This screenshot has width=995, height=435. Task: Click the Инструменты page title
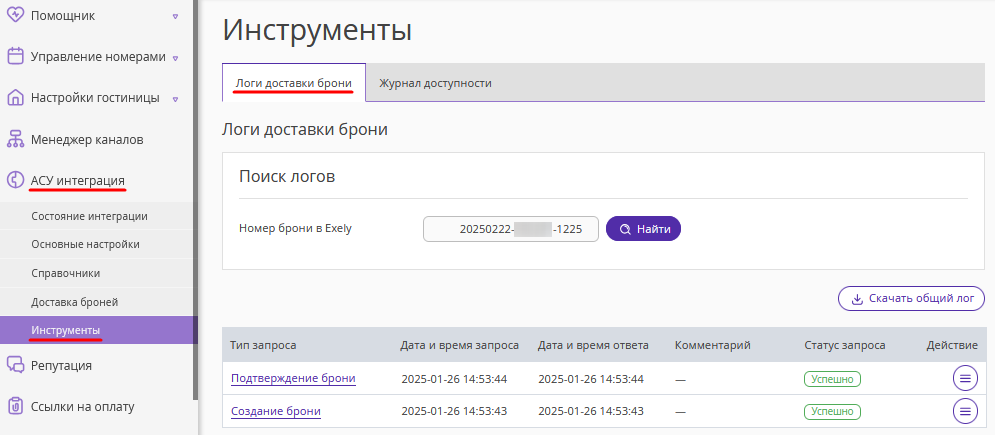[x=317, y=30]
